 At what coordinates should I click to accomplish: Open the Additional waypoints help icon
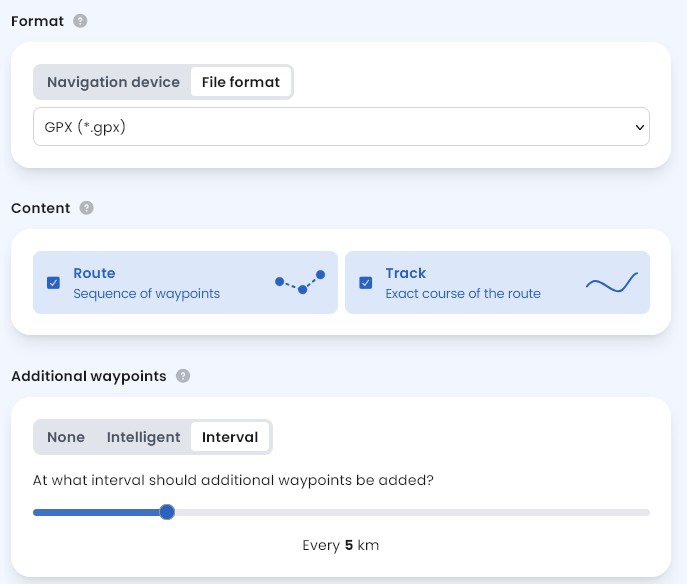tap(183, 376)
